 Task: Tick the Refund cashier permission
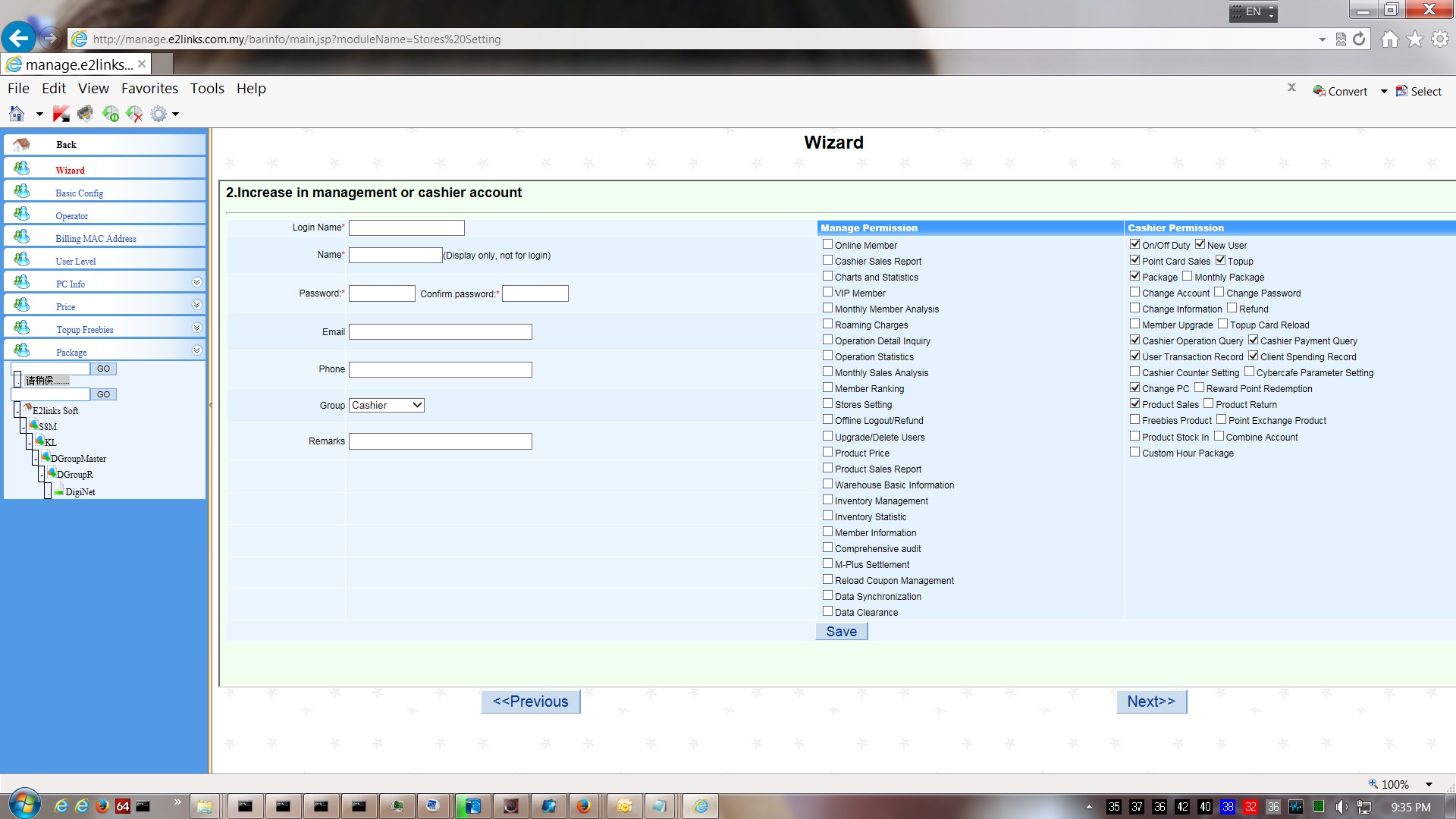click(x=1232, y=308)
